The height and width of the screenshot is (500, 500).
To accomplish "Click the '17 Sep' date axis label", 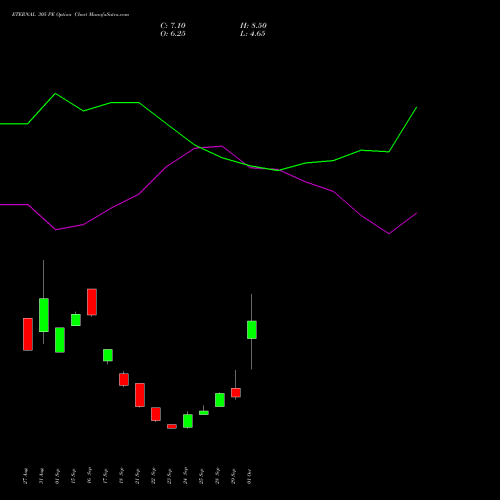I will click(x=106, y=476).
